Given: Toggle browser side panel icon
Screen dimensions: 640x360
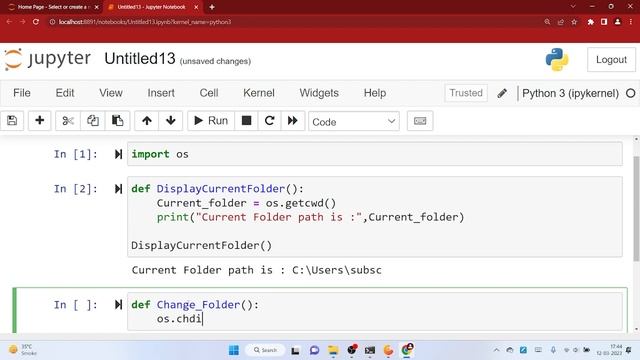Looking at the screenshot, I should pyautogui.click(x=604, y=22).
